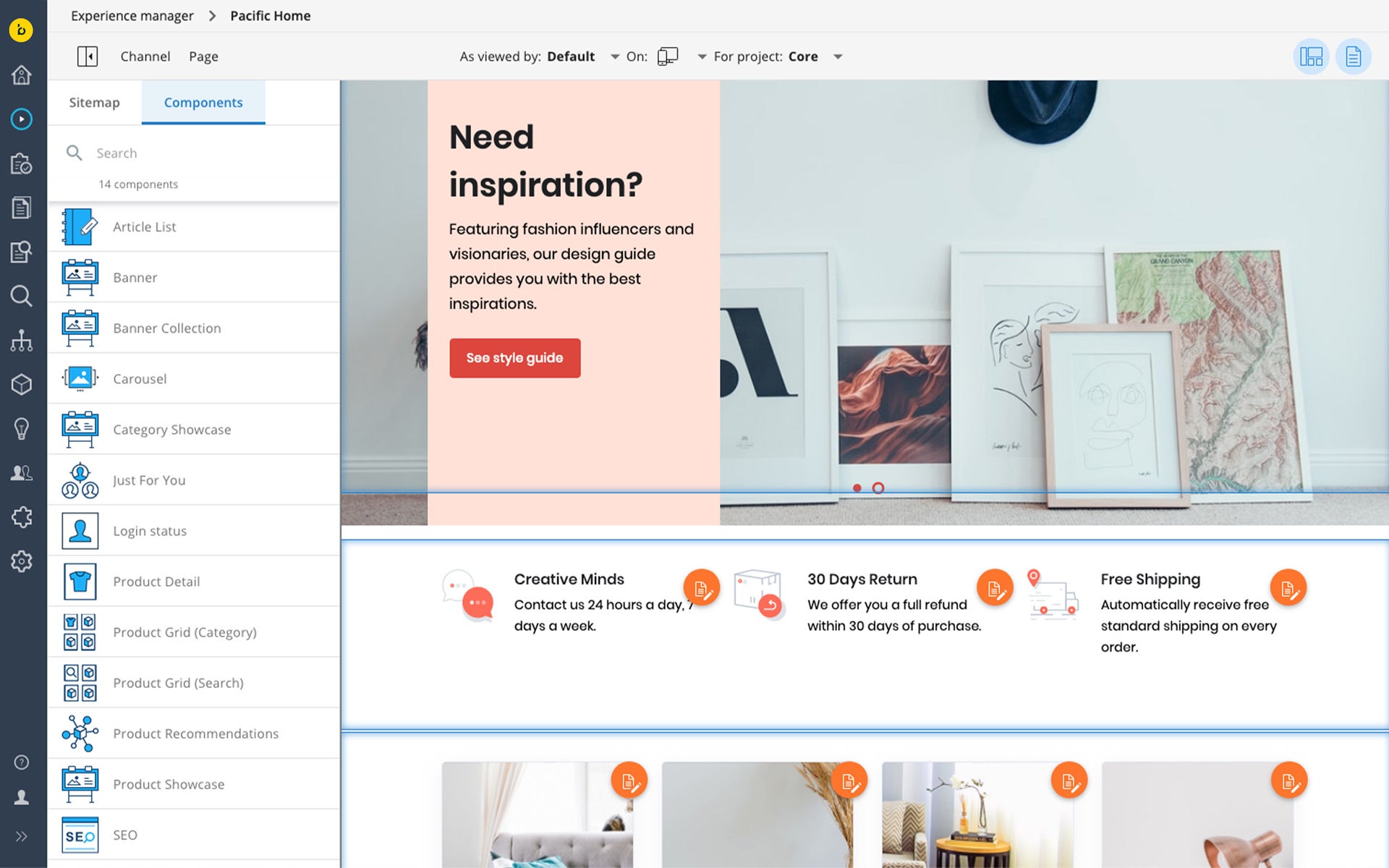Select the Carousel component icon
The image size is (1389, 868).
click(x=80, y=378)
